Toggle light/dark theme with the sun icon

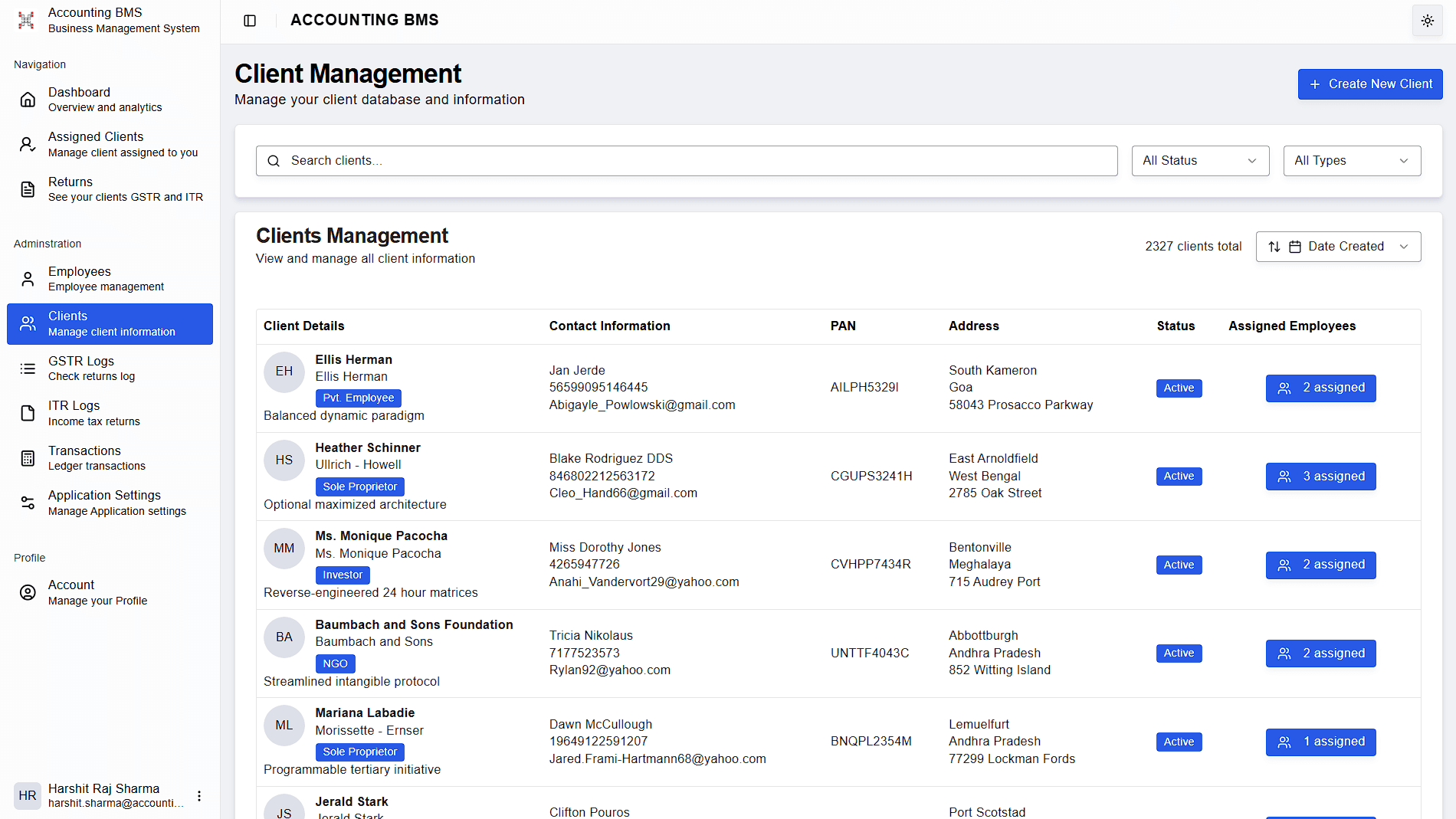click(1427, 21)
